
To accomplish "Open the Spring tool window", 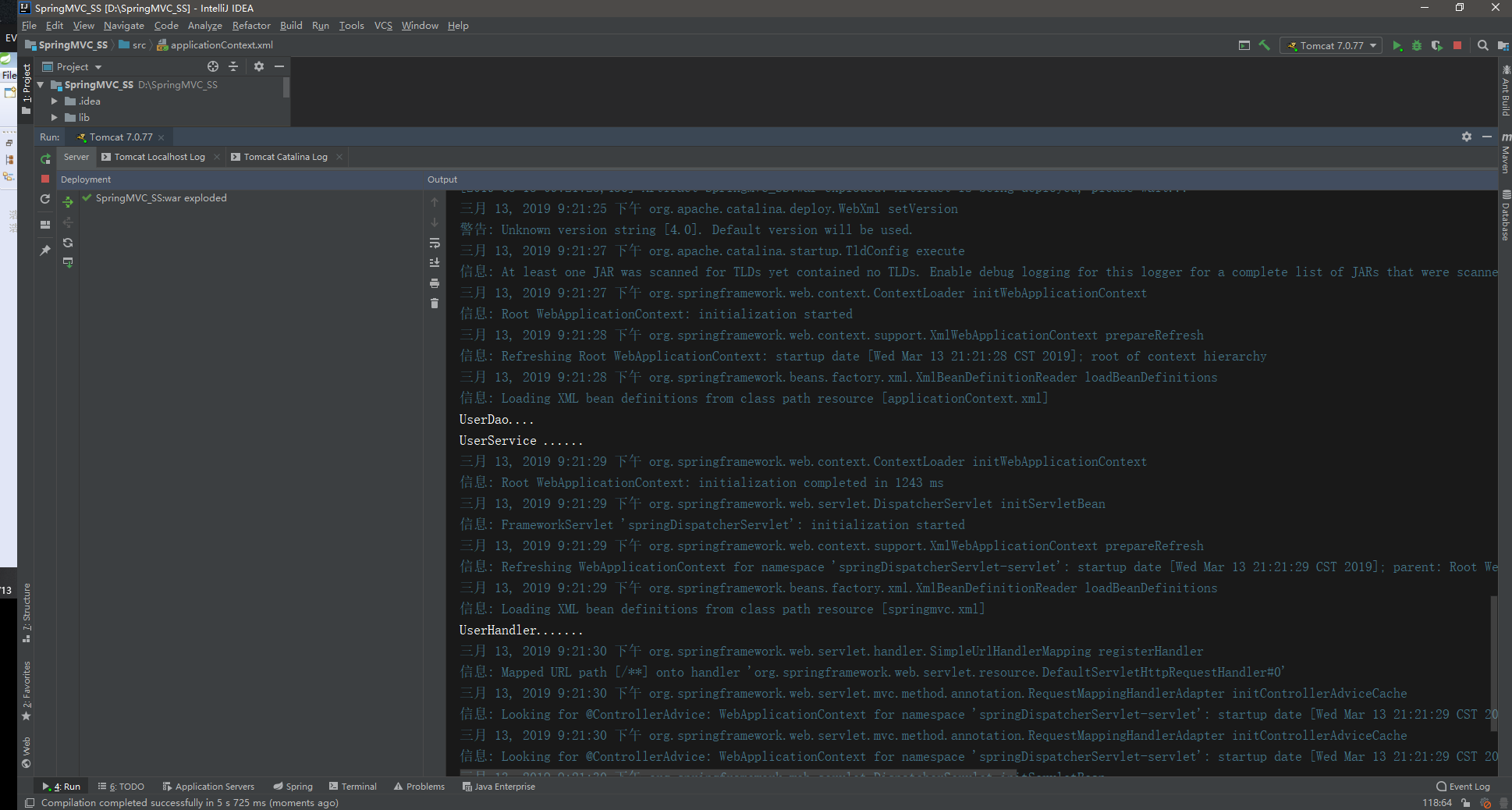I will click(293, 787).
